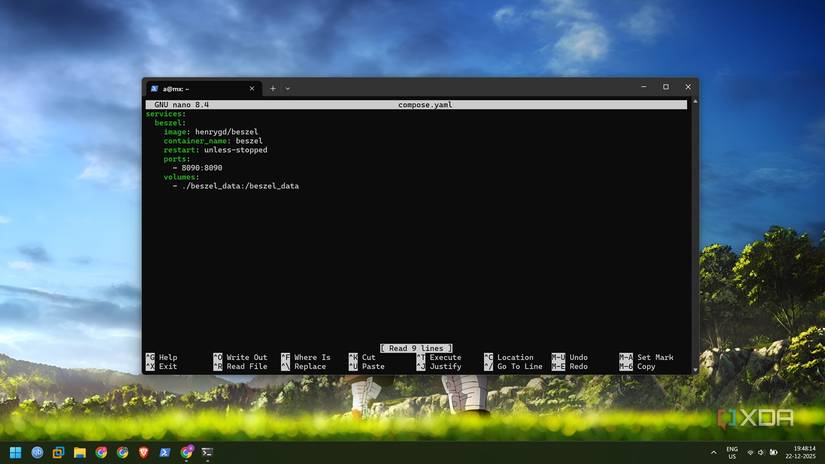Click the Wi-Fi network tray icon
The width and height of the screenshot is (825, 464).
click(750, 452)
